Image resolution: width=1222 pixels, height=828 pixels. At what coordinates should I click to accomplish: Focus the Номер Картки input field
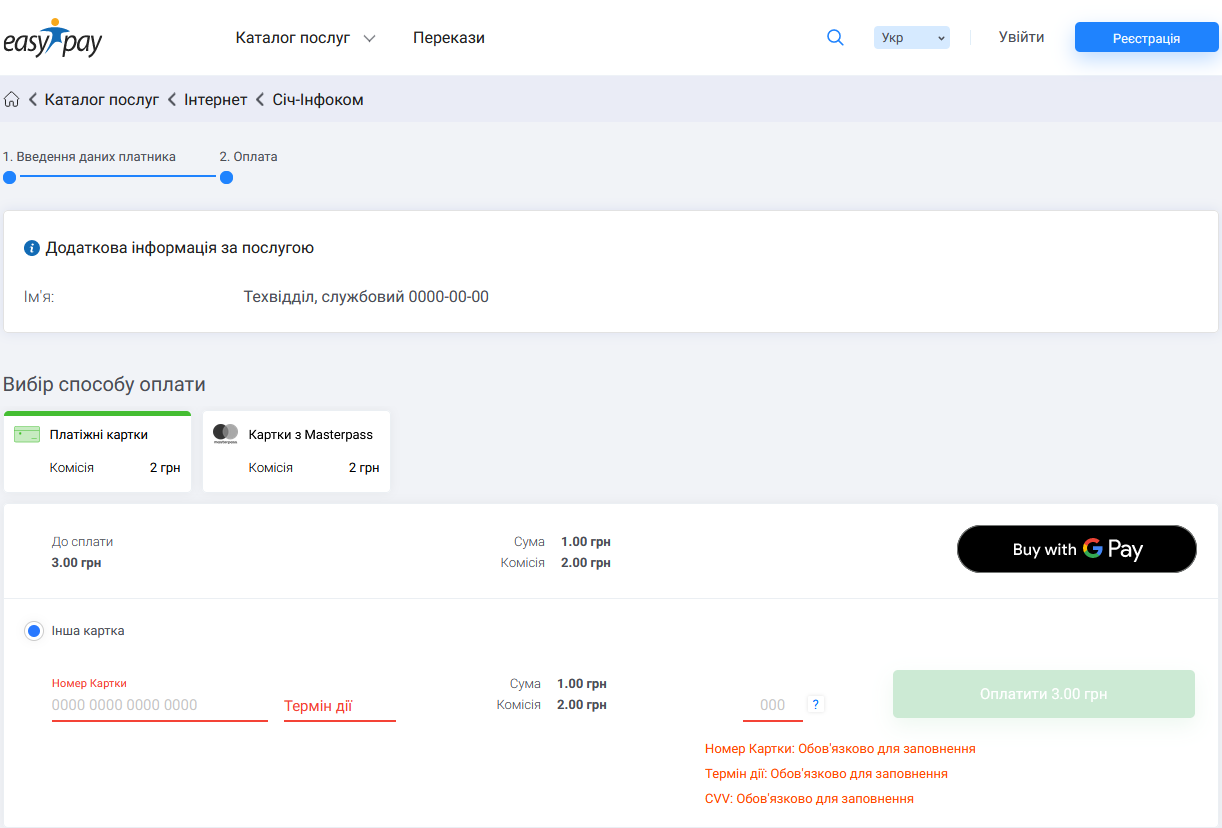159,705
